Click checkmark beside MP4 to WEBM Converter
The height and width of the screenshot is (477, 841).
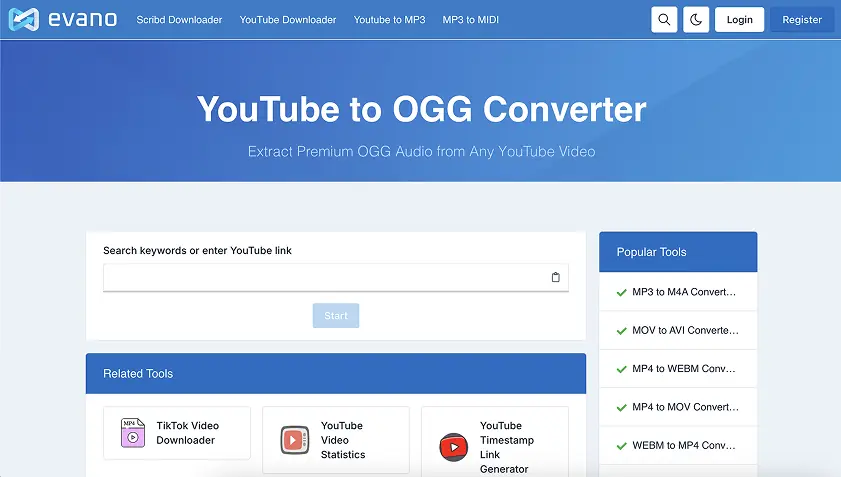[x=622, y=369]
